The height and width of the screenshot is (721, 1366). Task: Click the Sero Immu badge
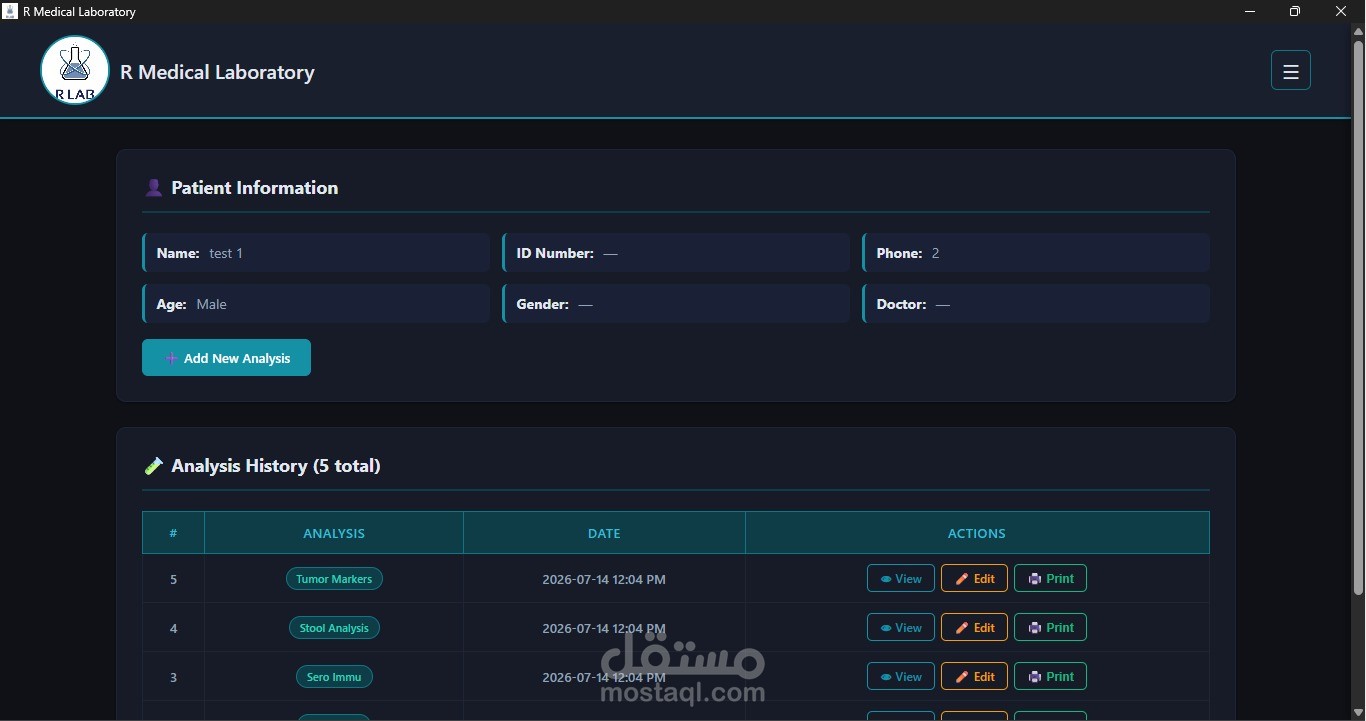tap(334, 677)
